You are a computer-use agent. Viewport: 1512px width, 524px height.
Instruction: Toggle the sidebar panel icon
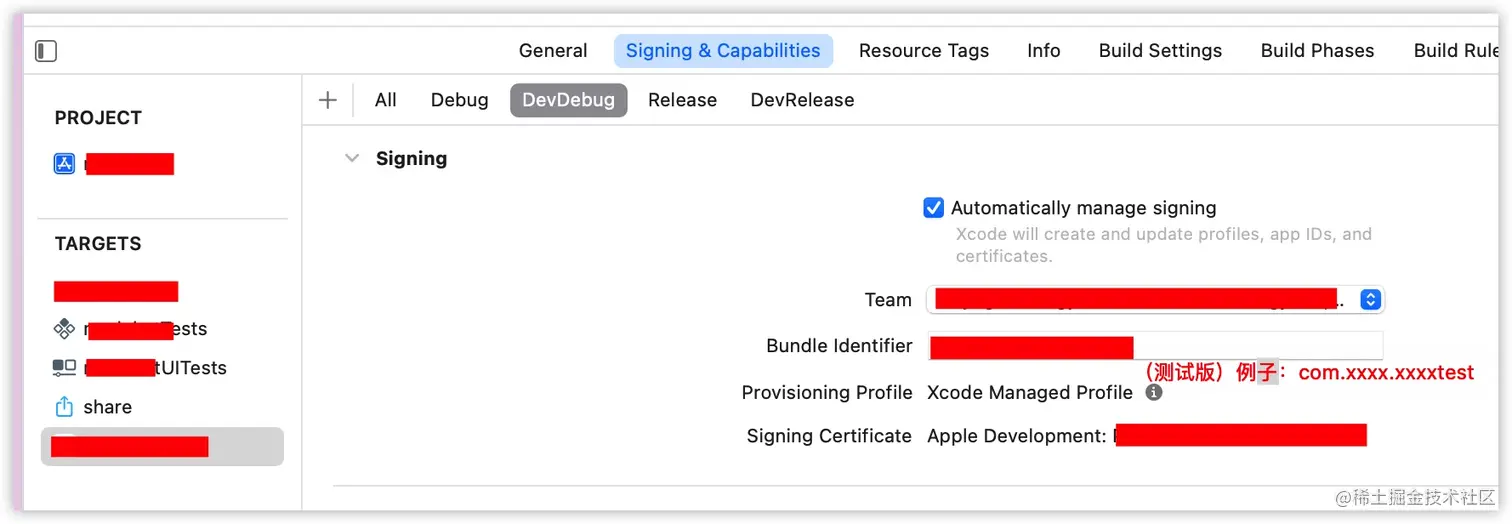pyautogui.click(x=46, y=51)
